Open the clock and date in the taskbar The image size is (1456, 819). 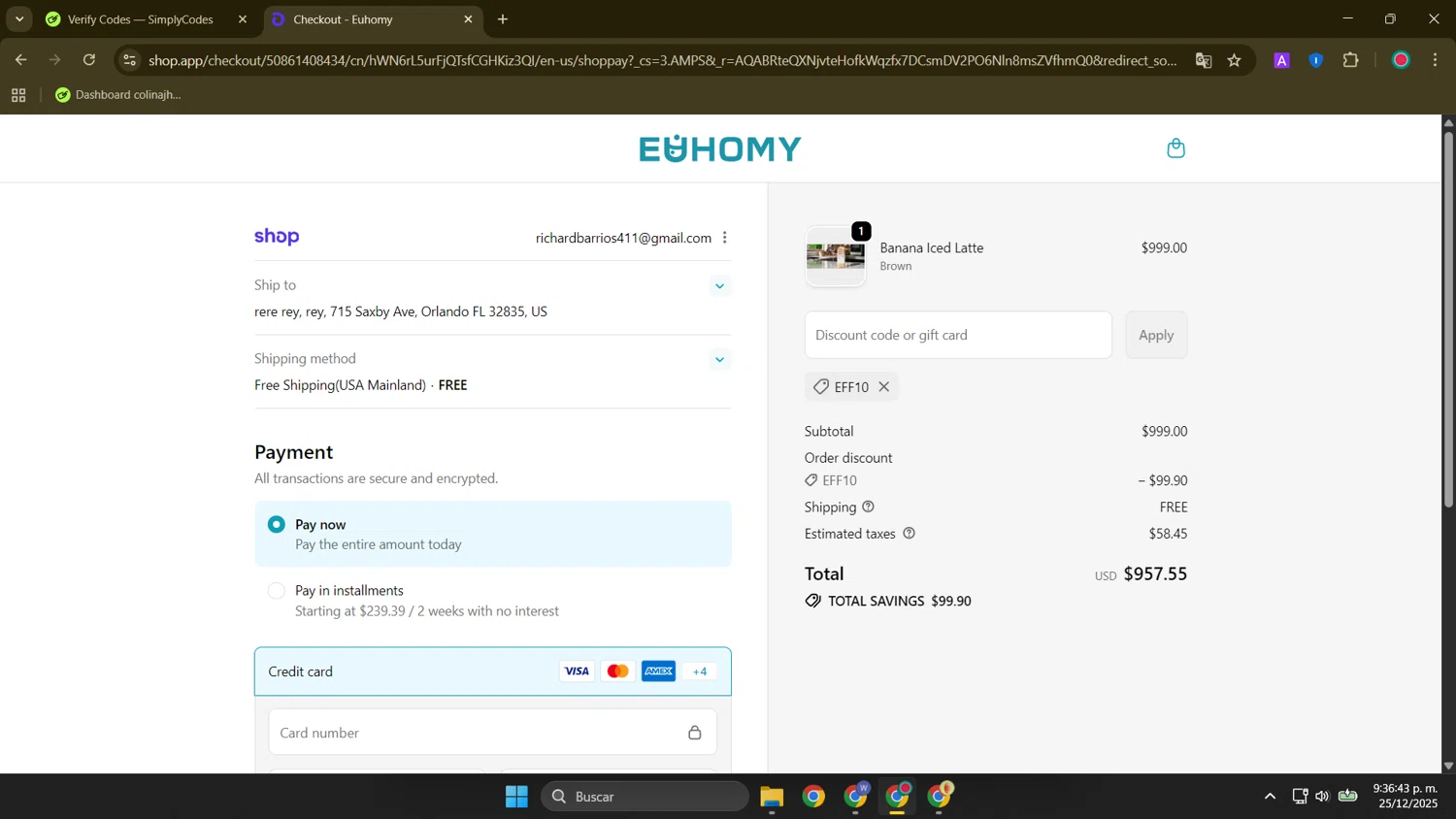tap(1405, 797)
